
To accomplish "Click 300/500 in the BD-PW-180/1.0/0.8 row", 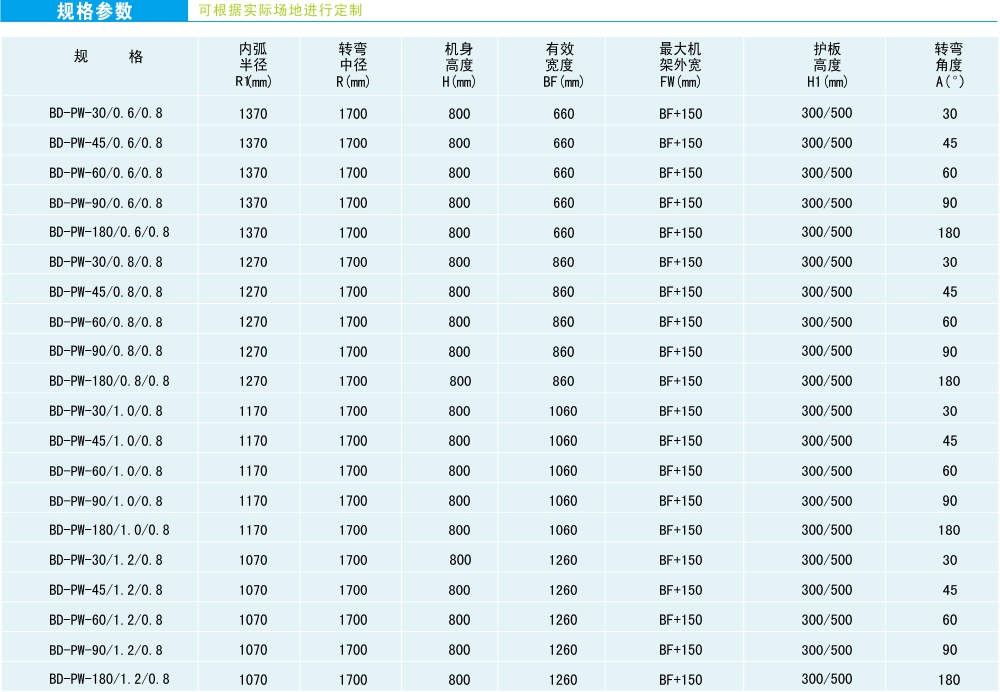I will pyautogui.click(x=827, y=530).
